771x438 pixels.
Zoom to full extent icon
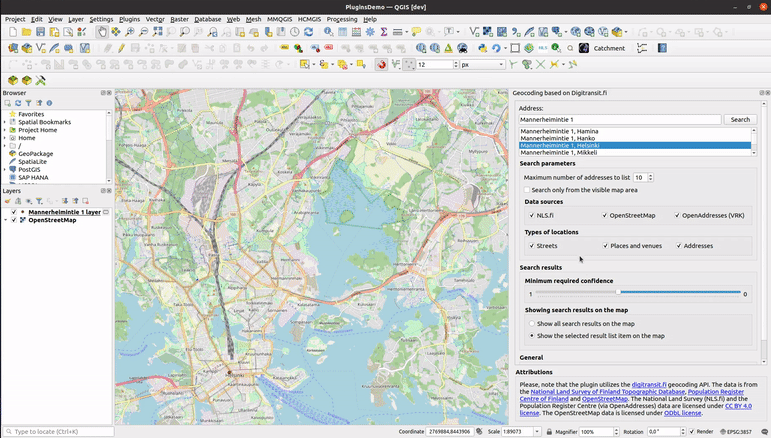[157, 32]
